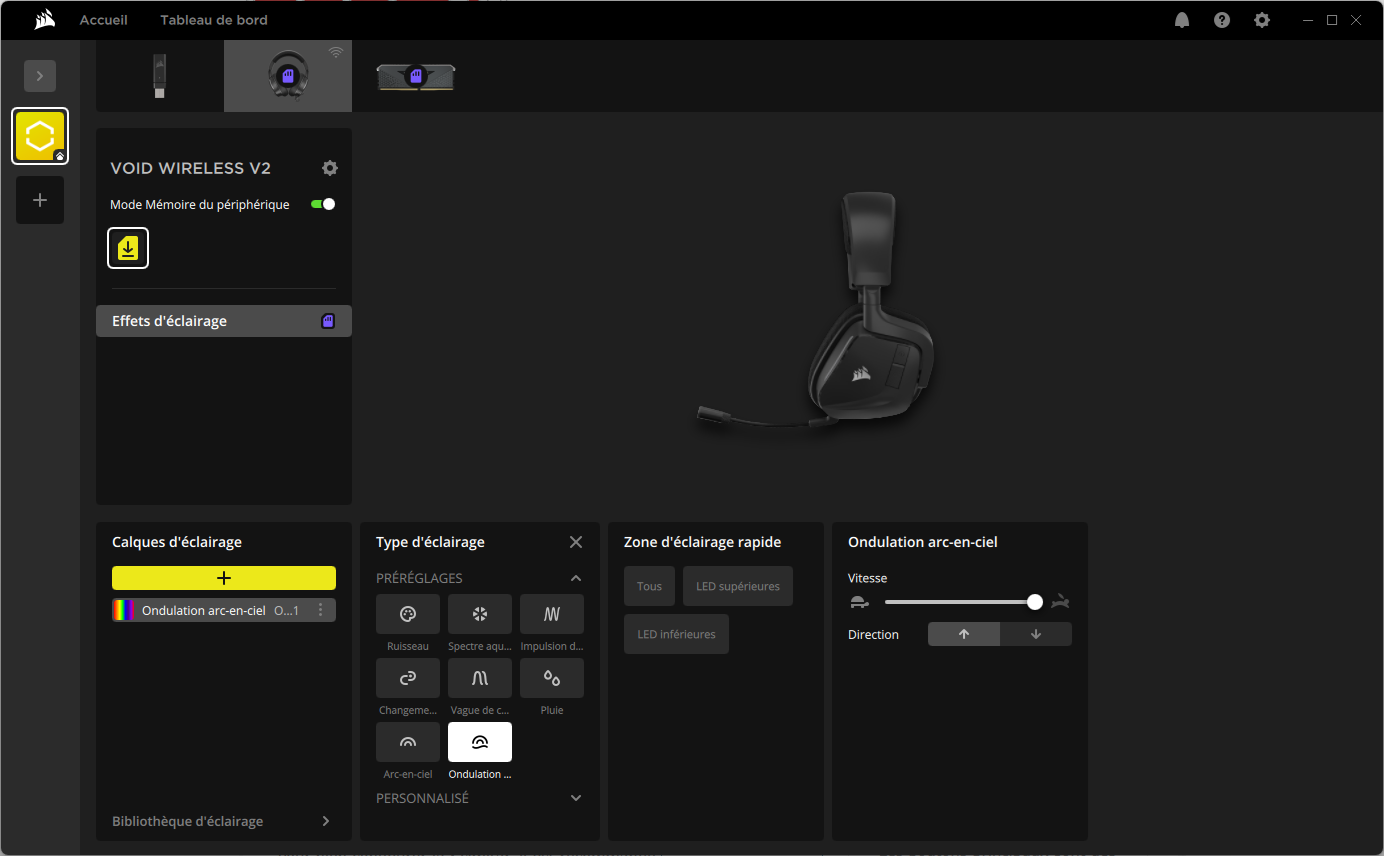Add a lighting layer with yellow plus bar

(224, 578)
